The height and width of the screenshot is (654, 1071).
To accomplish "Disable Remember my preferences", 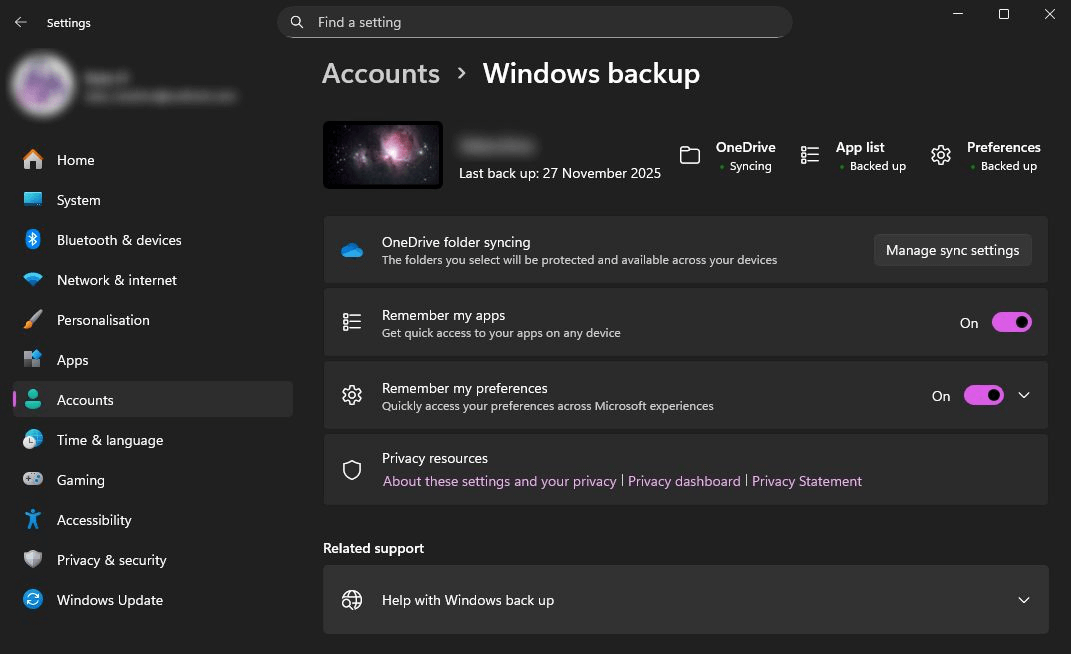I will click(x=983, y=395).
